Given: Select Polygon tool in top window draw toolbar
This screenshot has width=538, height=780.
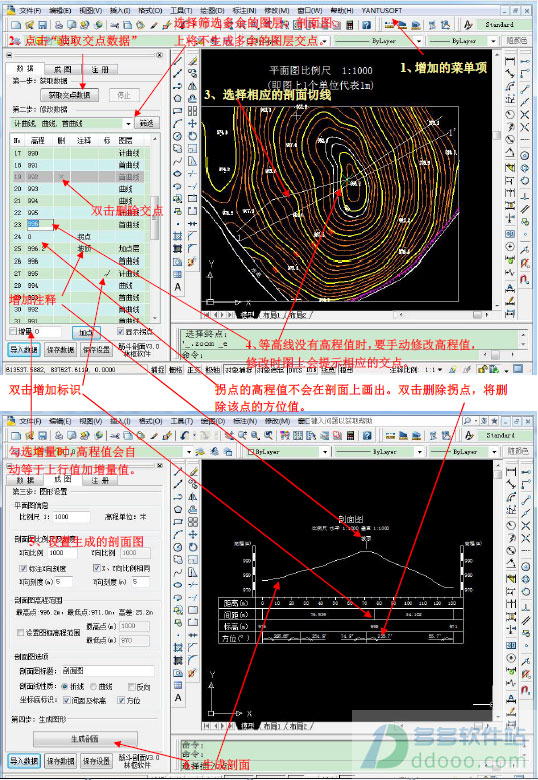Looking at the screenshot, I should click(x=178, y=98).
